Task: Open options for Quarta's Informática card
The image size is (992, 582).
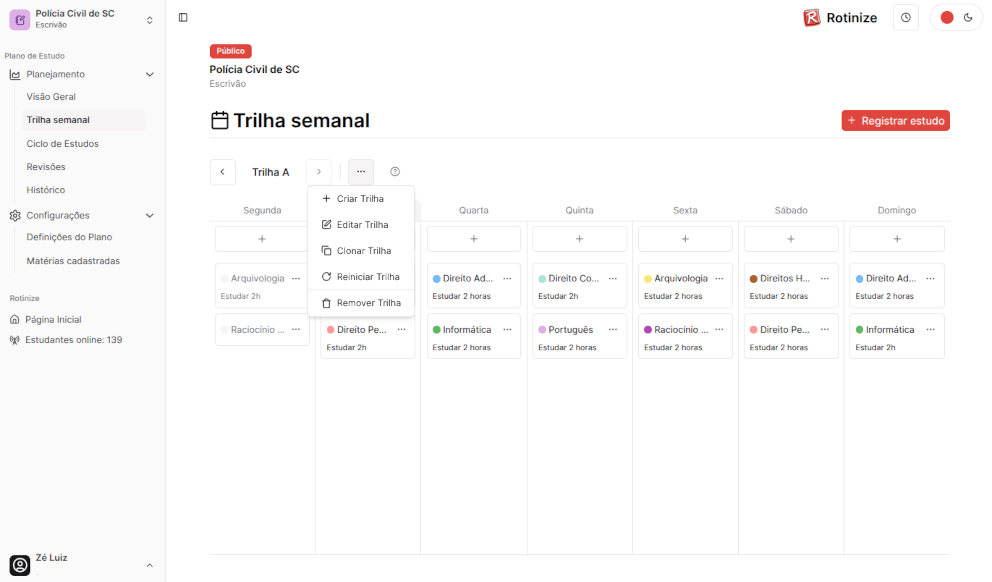Action: tap(507, 330)
